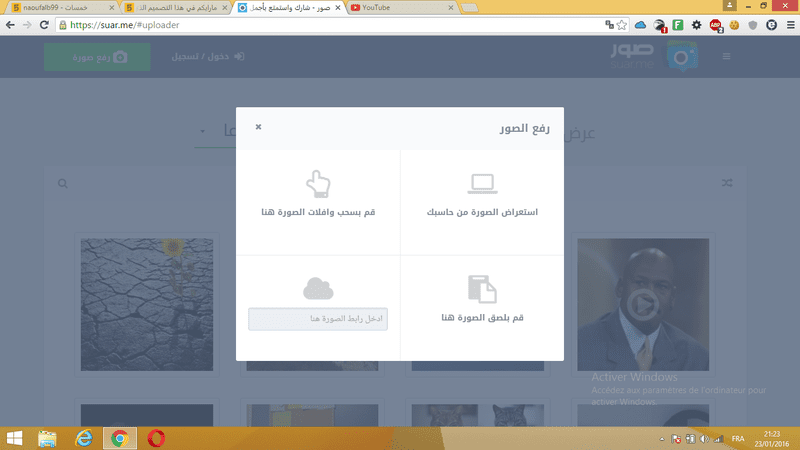Open File Explorer from taskbar

[47, 439]
